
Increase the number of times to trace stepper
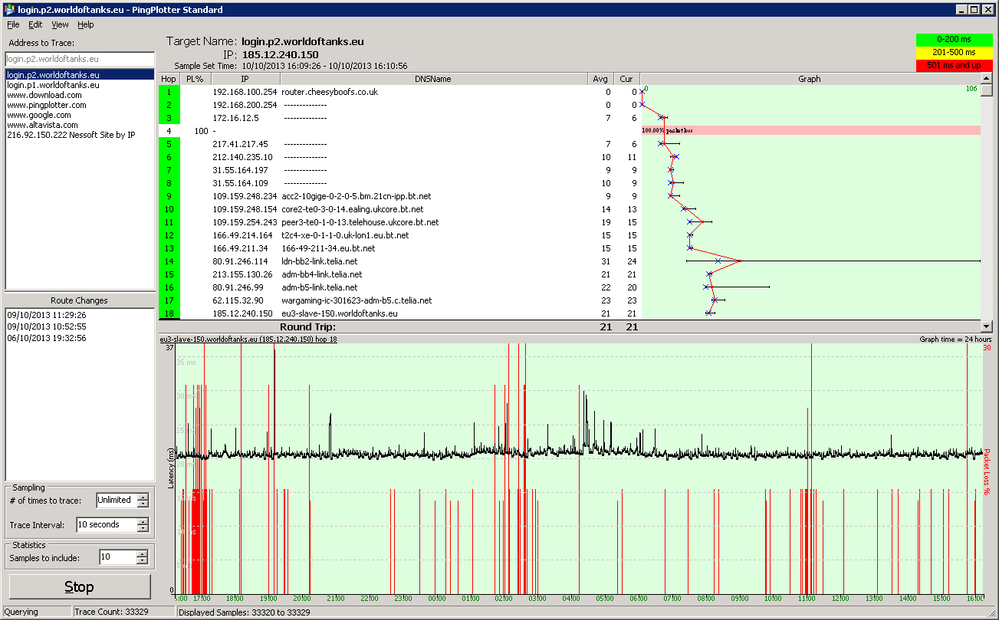click(143, 497)
